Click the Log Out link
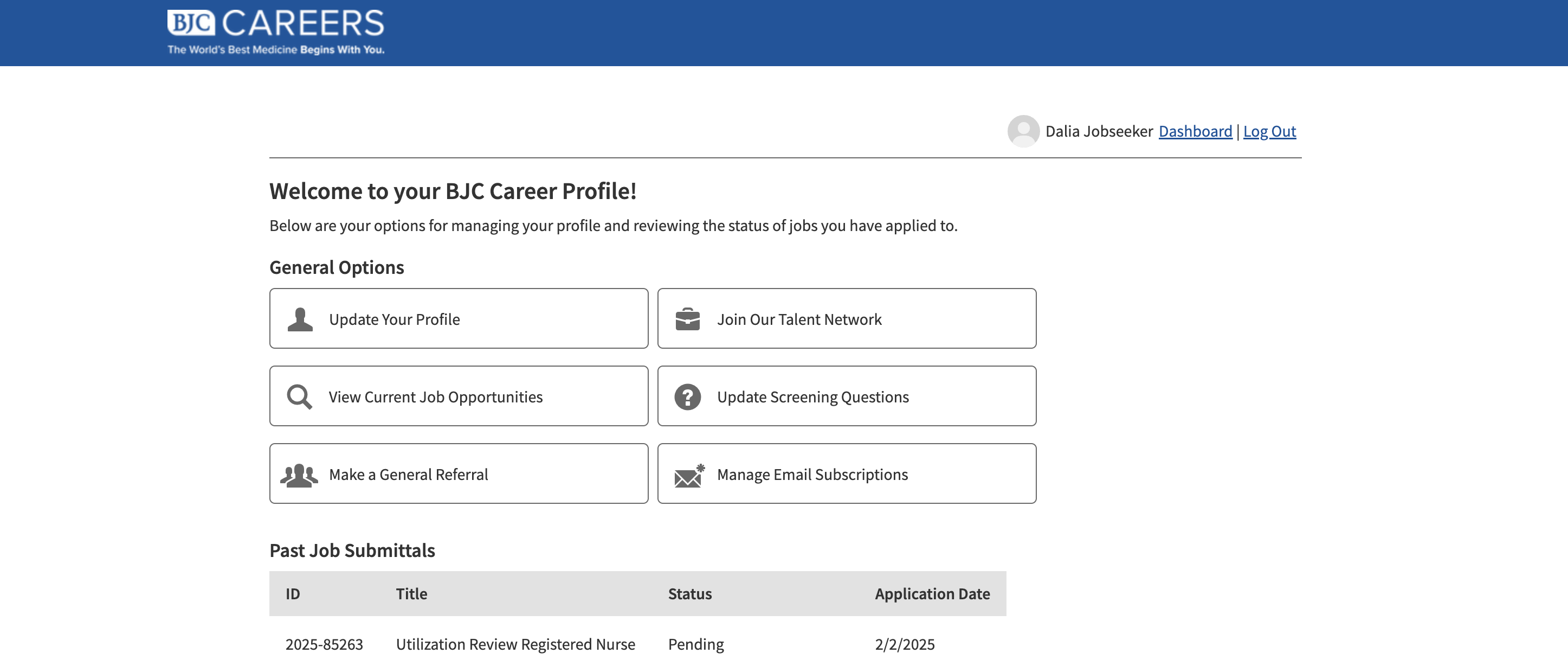The height and width of the screenshot is (666, 1568). tap(1270, 131)
